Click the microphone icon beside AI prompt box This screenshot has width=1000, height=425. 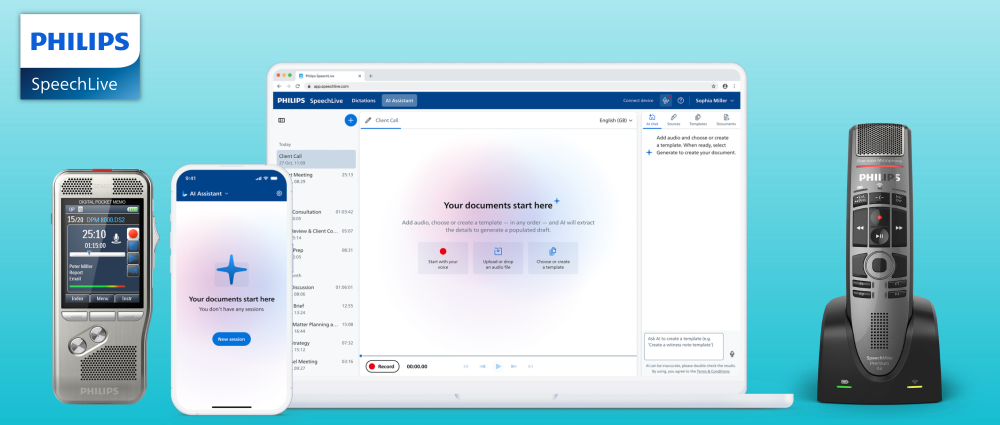click(x=732, y=354)
